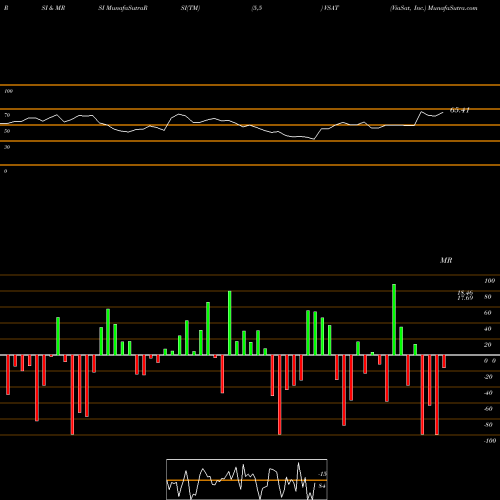
Task: Click the 'SI(TM)' header label
Action: tap(190, 8)
